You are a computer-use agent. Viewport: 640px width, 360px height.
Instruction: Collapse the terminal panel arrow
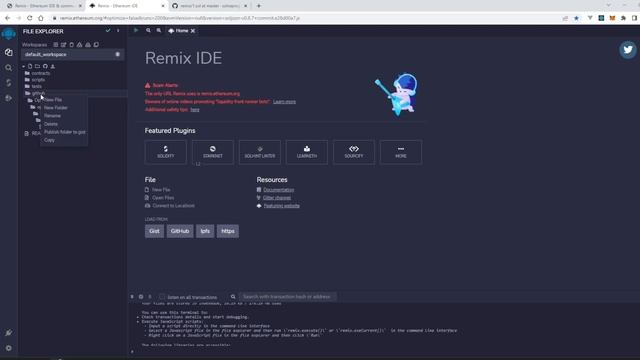132,297
